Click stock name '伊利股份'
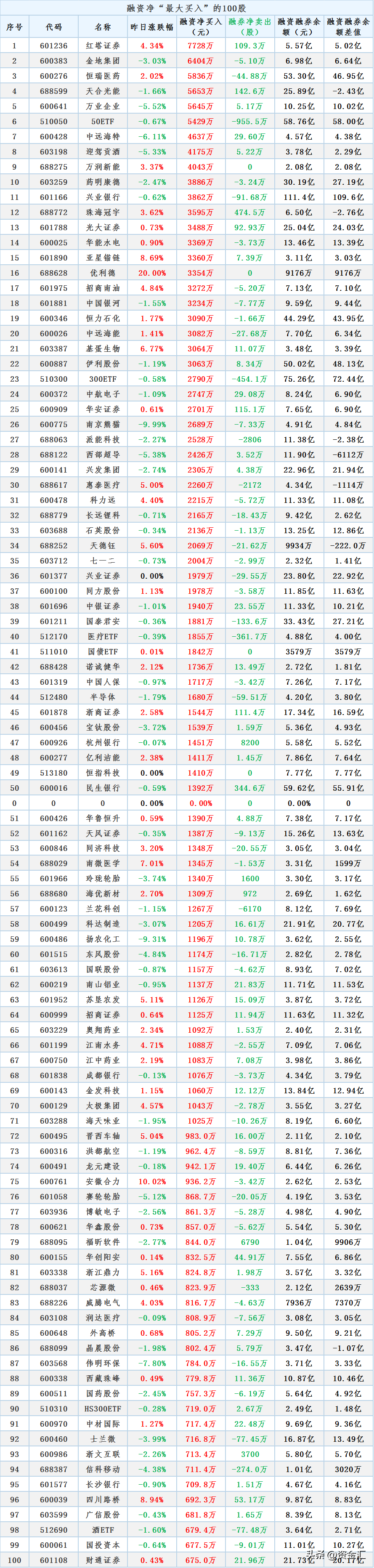The image size is (374, 1568). [103, 364]
